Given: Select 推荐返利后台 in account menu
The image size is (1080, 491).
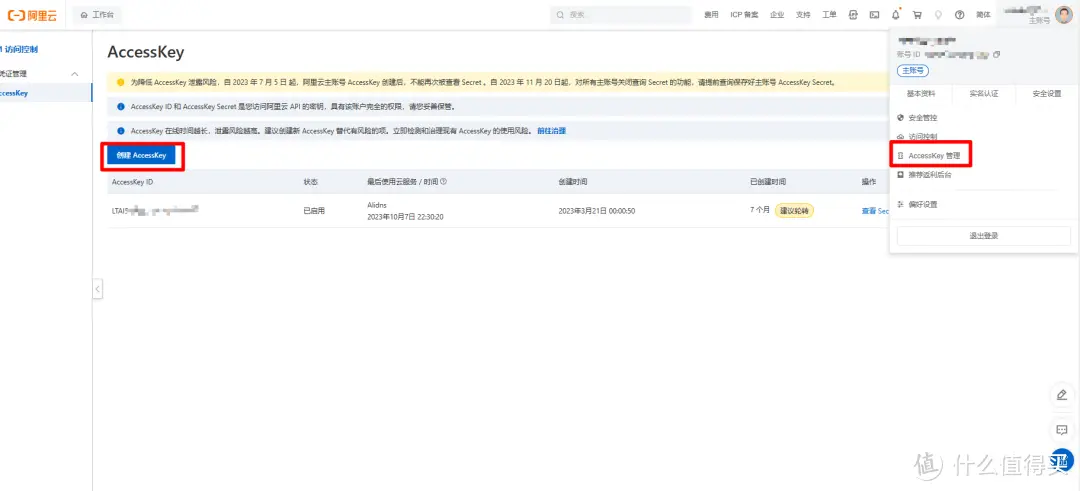Looking at the screenshot, I should [x=930, y=175].
